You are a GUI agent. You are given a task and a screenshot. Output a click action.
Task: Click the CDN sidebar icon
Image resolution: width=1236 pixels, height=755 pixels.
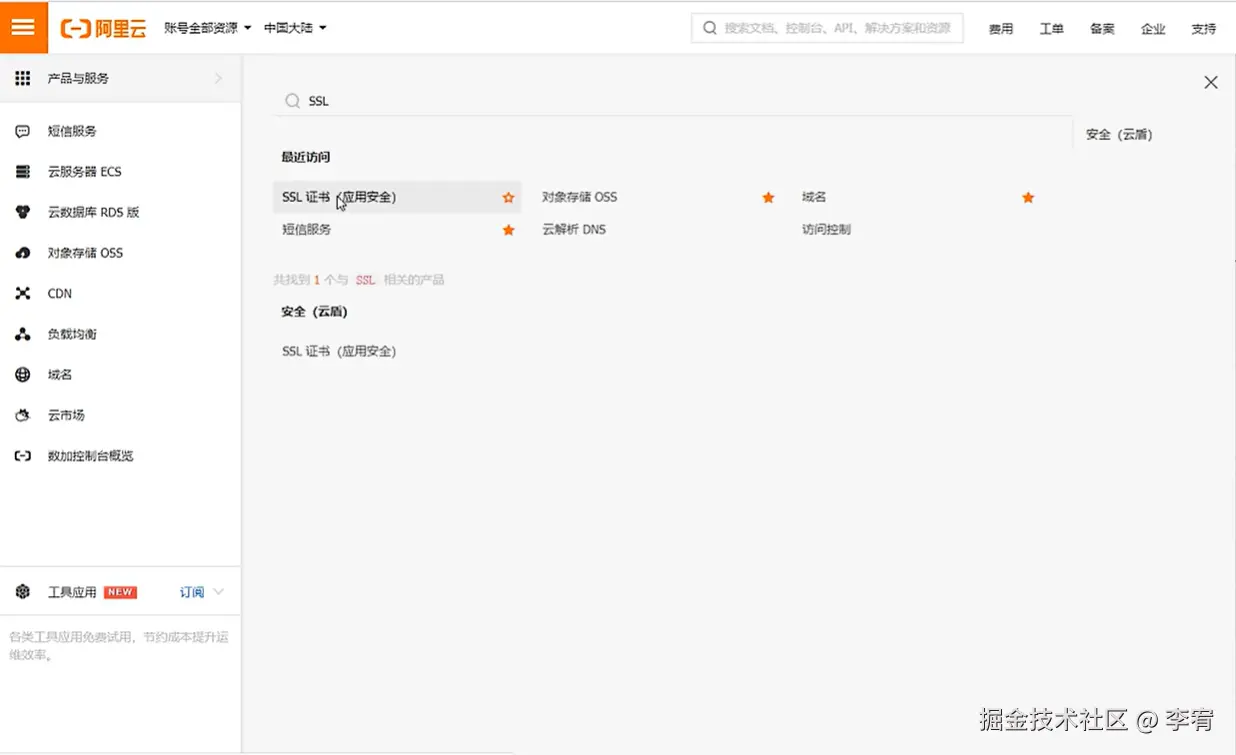point(23,294)
